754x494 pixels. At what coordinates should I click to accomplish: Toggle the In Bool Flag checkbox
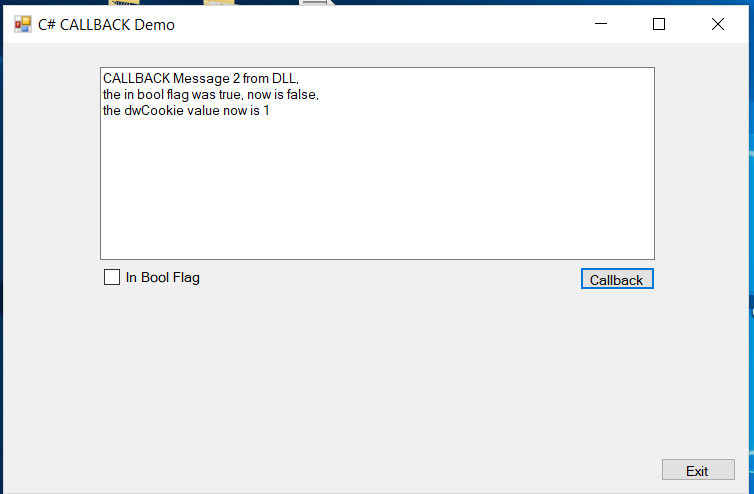112,277
